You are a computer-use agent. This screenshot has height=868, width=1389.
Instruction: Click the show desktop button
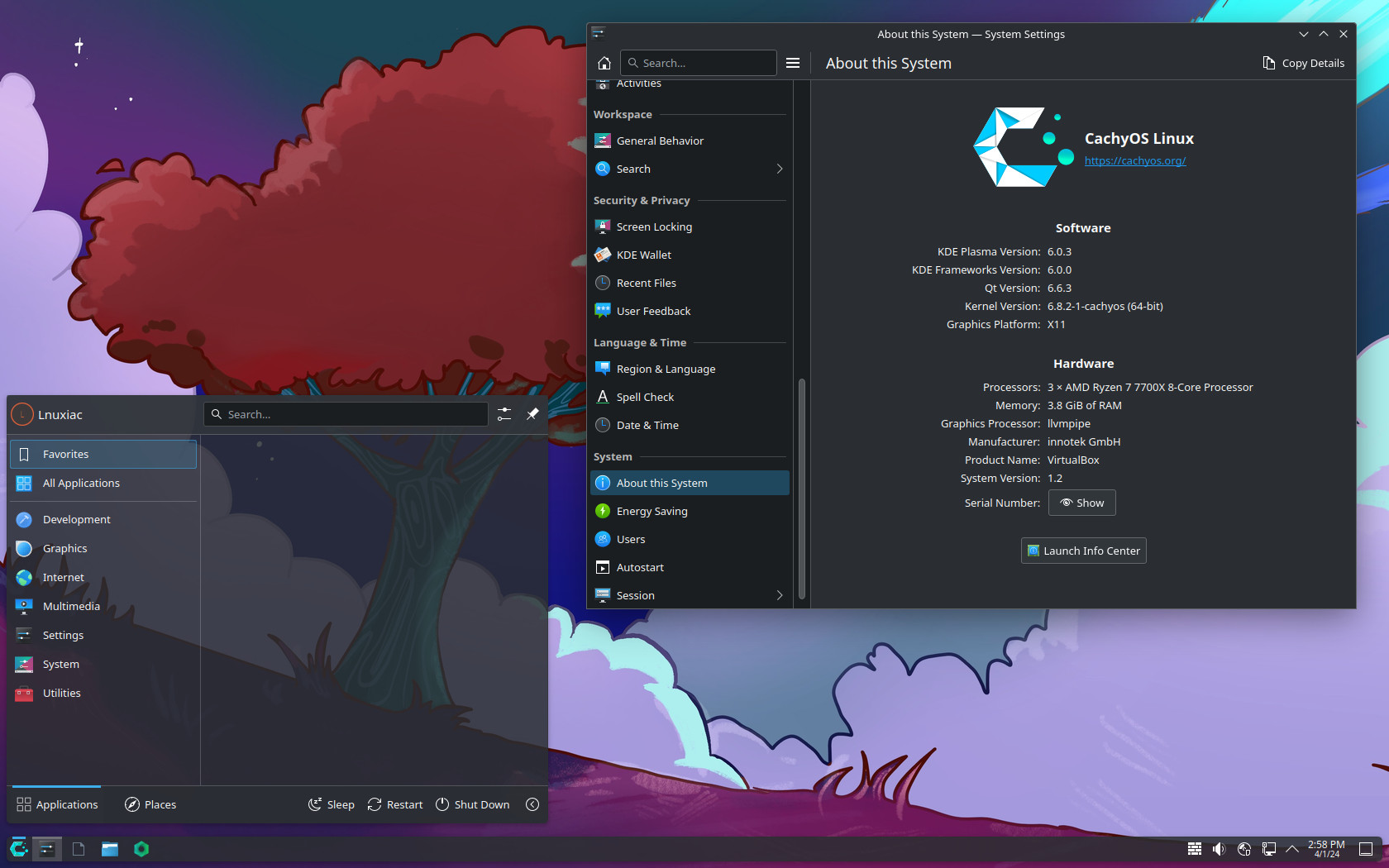tap(1366, 849)
